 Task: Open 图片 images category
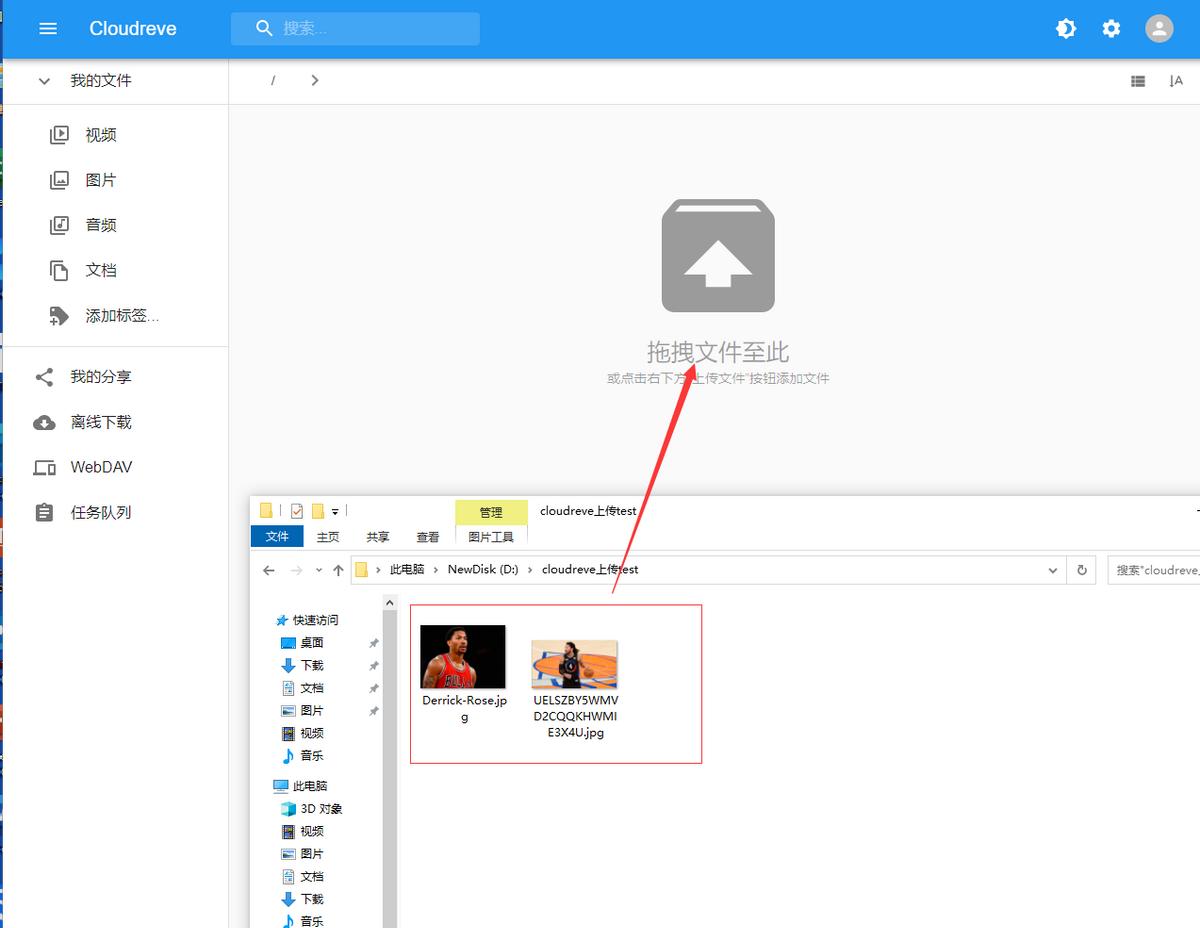coord(100,180)
